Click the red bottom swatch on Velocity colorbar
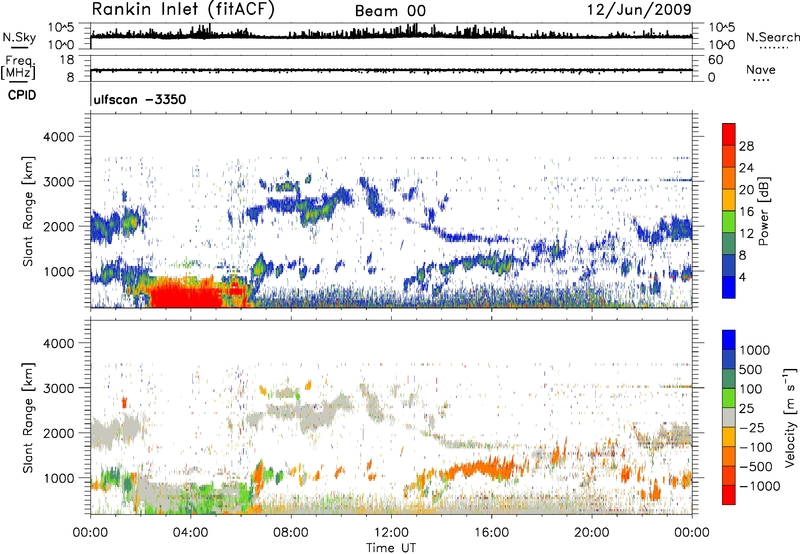This screenshot has height=554, width=800. click(729, 495)
